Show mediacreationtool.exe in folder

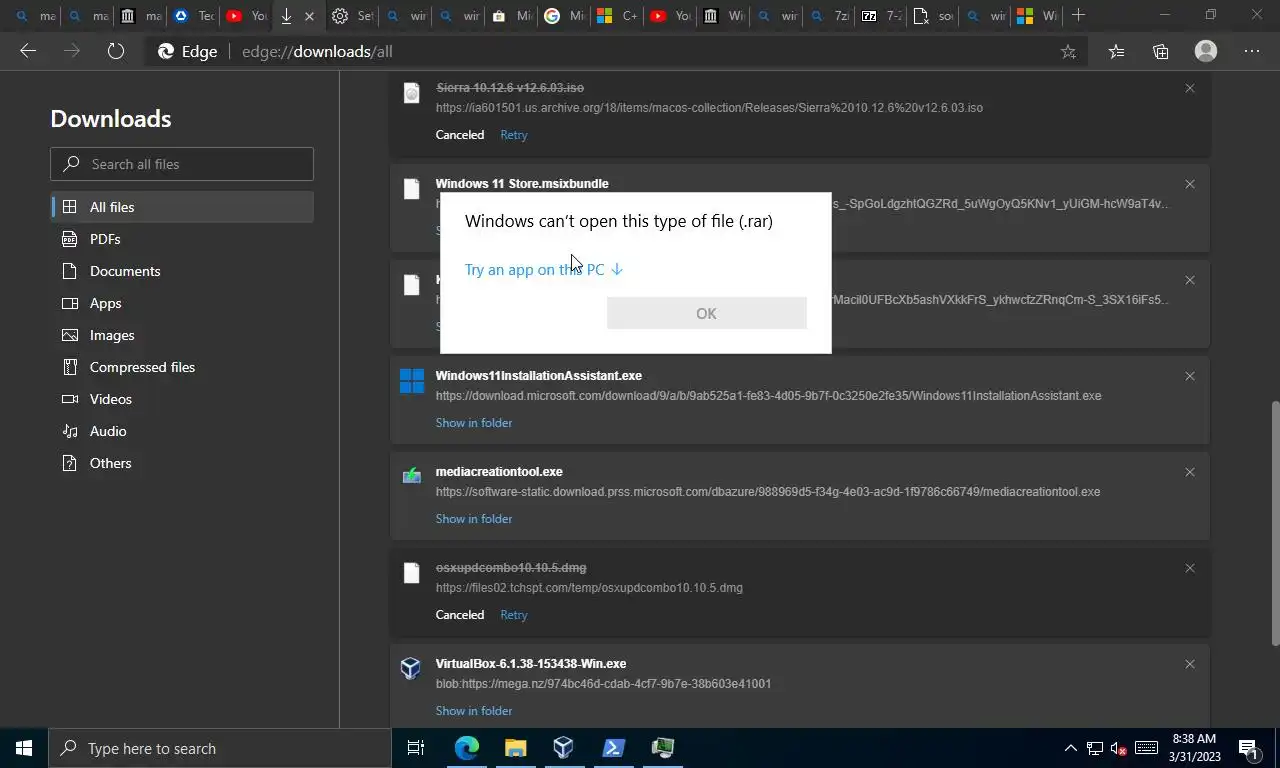(474, 519)
